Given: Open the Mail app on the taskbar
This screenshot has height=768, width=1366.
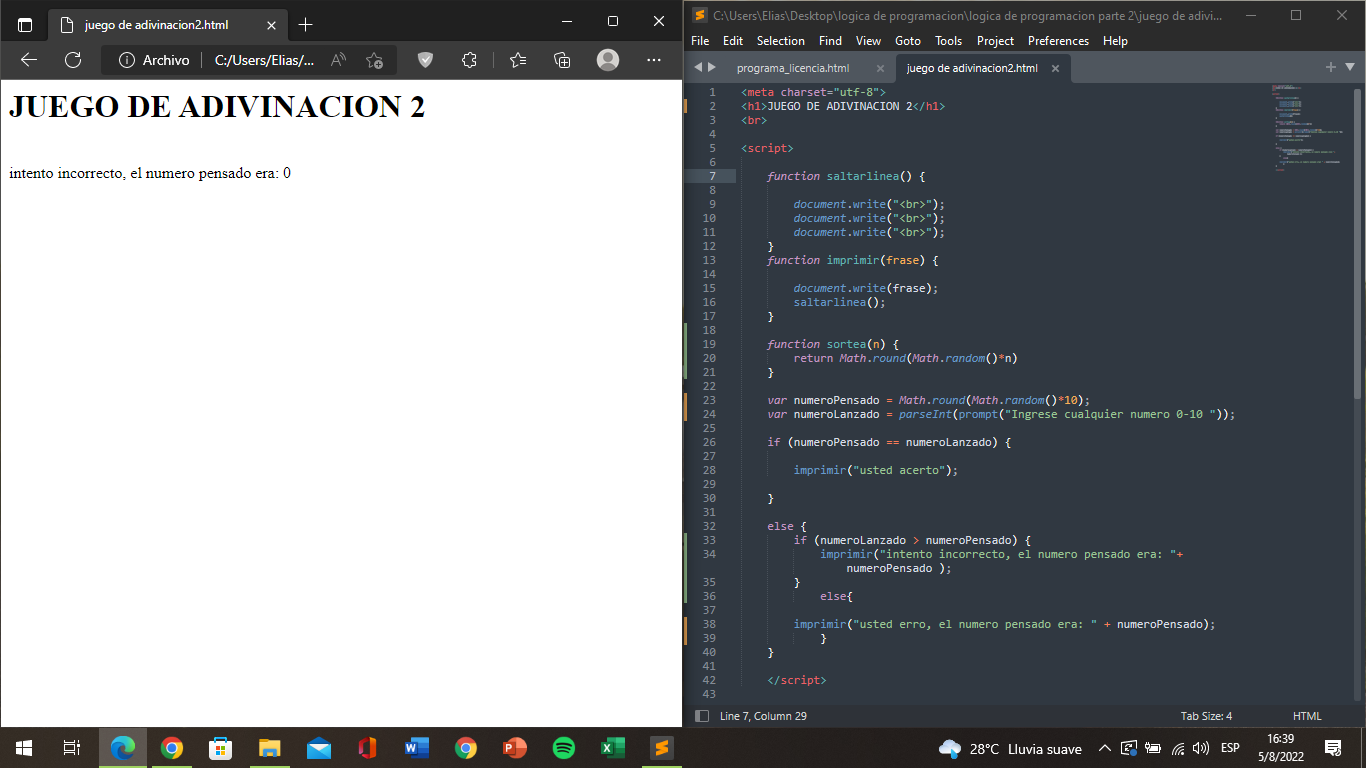Looking at the screenshot, I should click(x=318, y=748).
